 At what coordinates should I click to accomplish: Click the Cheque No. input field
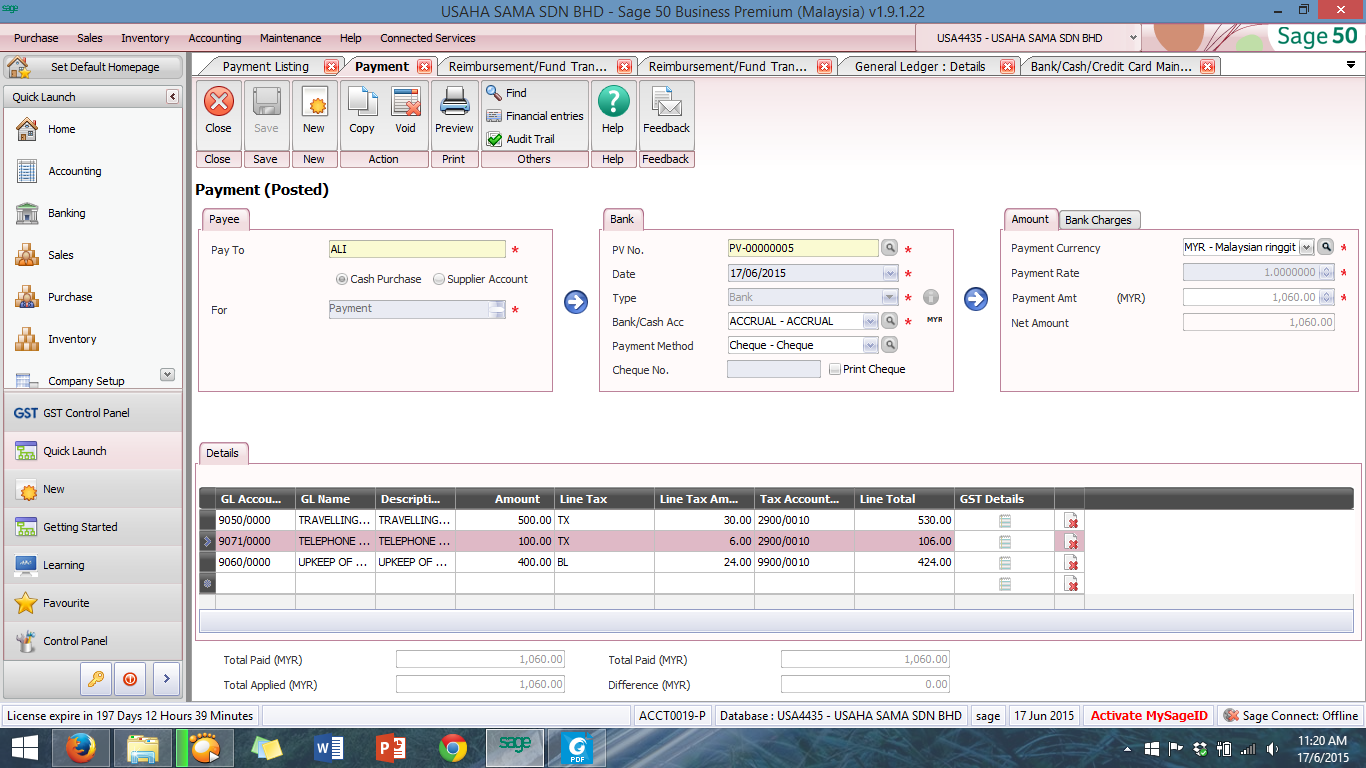click(x=774, y=369)
